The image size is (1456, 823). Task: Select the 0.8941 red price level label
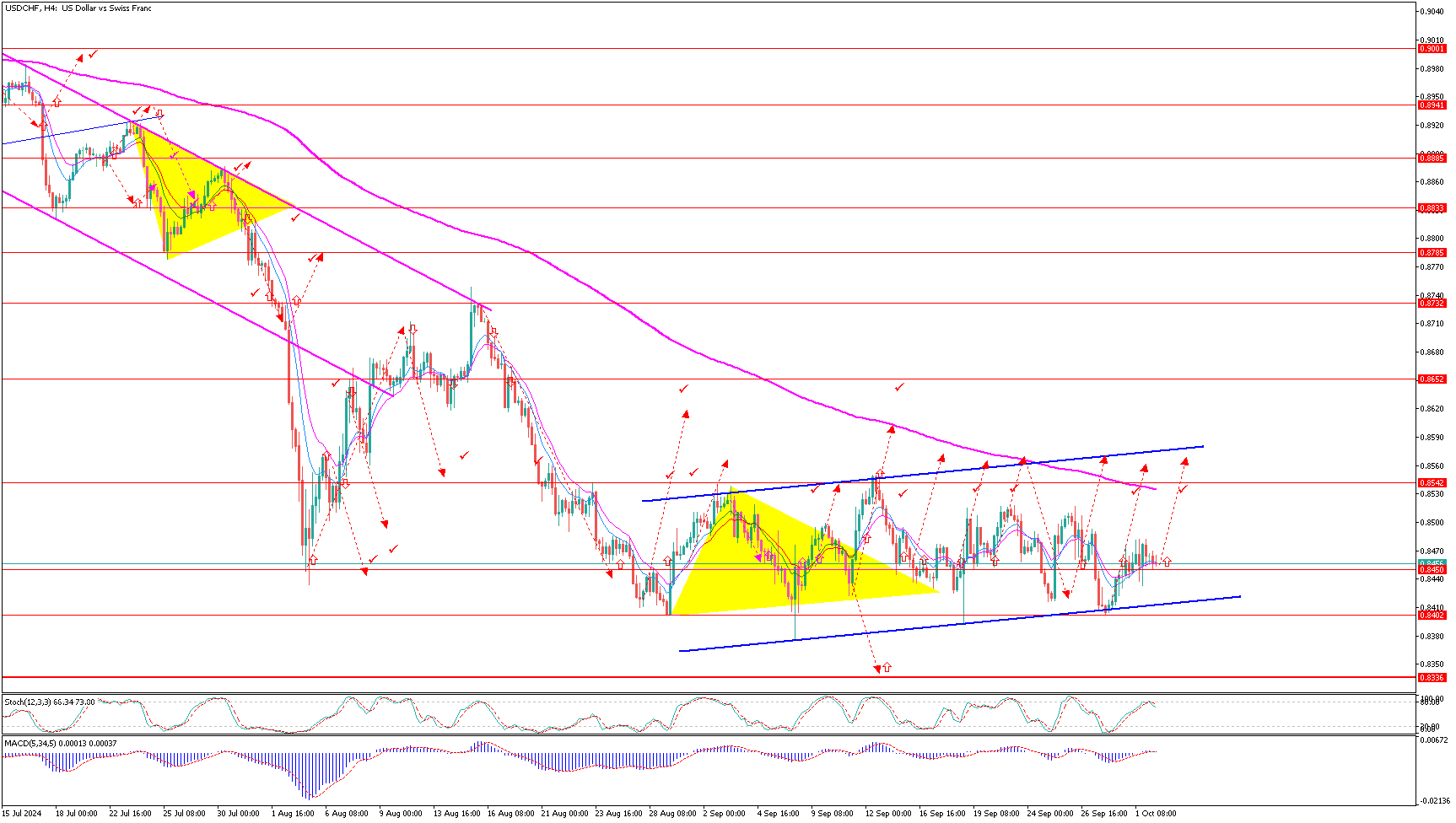(x=1432, y=105)
